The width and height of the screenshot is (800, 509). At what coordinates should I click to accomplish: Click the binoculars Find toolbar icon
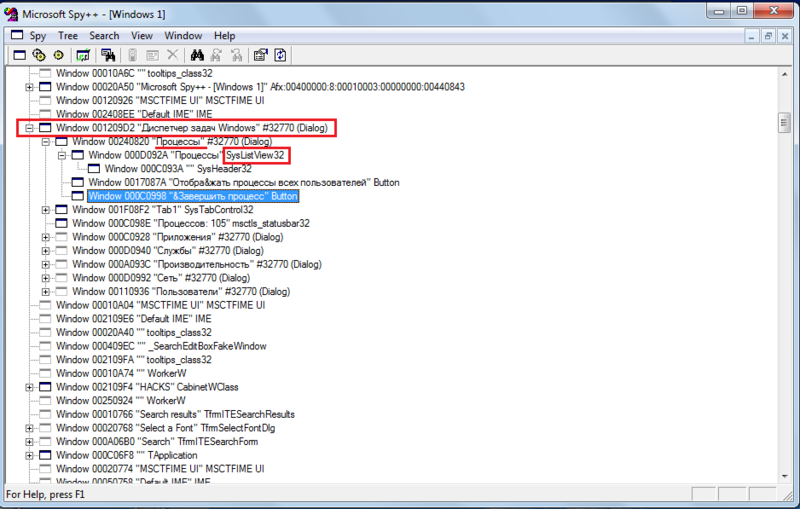(x=197, y=55)
